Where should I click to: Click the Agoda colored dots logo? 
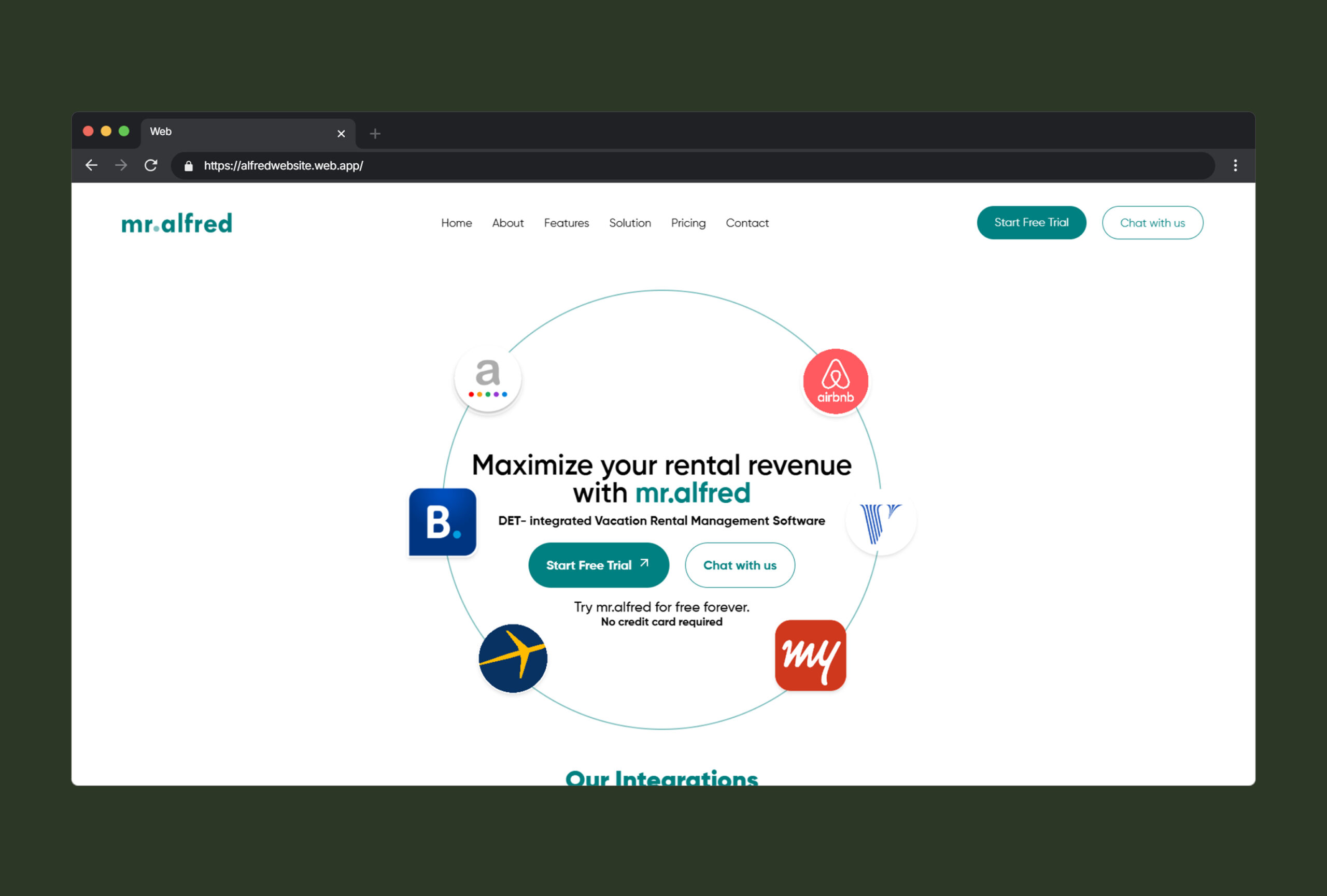click(488, 378)
